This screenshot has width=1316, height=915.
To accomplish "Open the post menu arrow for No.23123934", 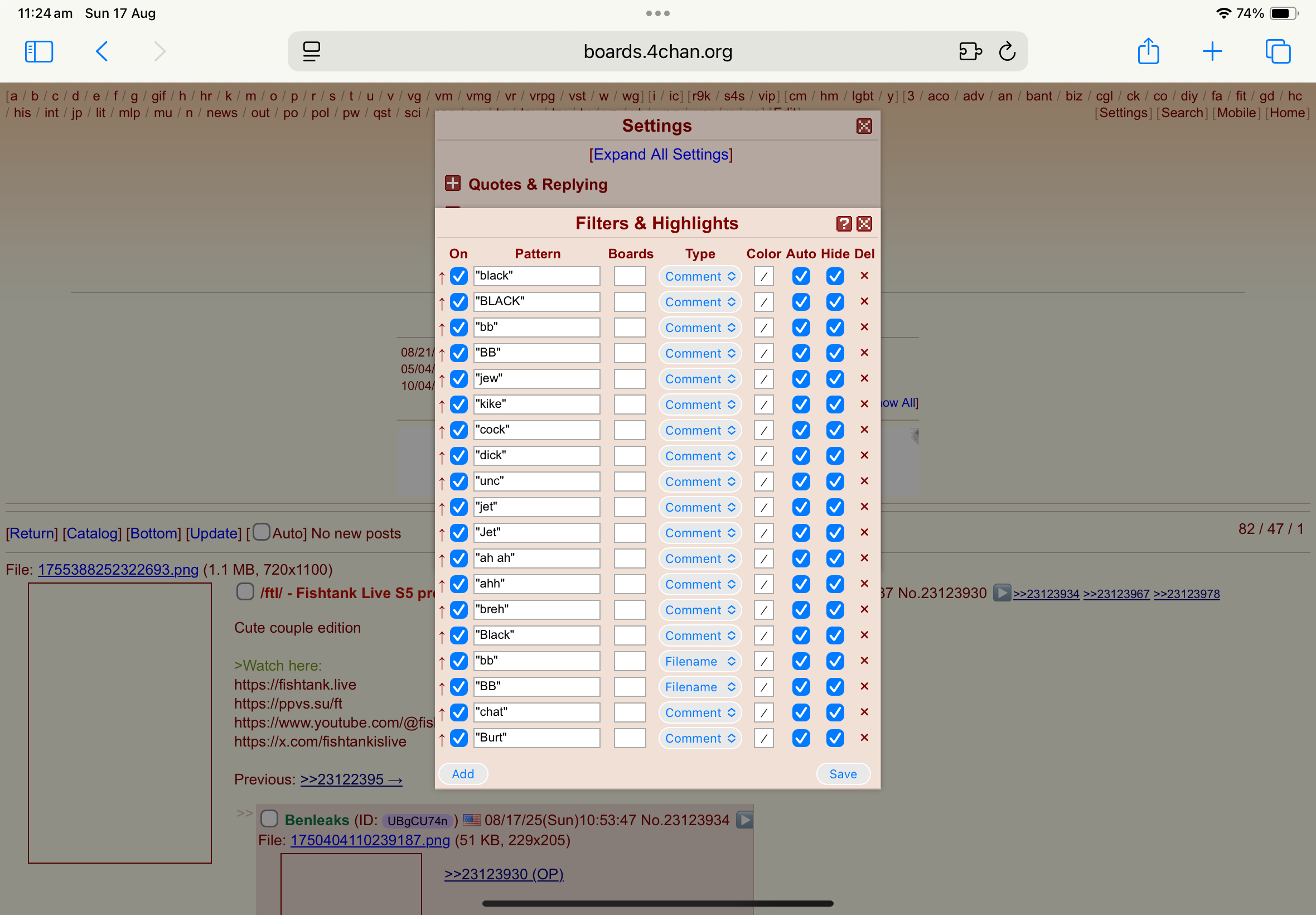I will [744, 820].
